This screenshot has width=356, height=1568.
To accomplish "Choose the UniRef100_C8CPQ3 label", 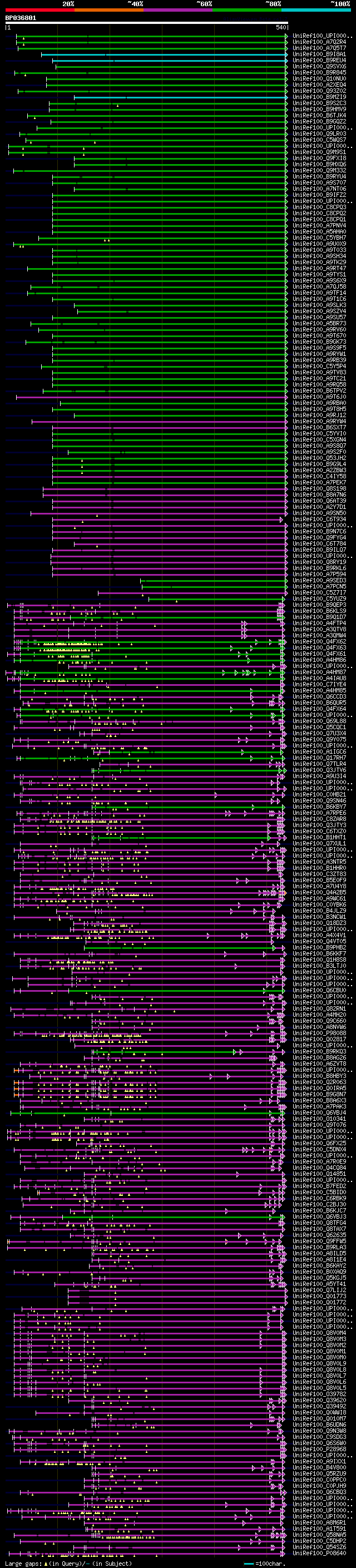I will coord(319,207).
